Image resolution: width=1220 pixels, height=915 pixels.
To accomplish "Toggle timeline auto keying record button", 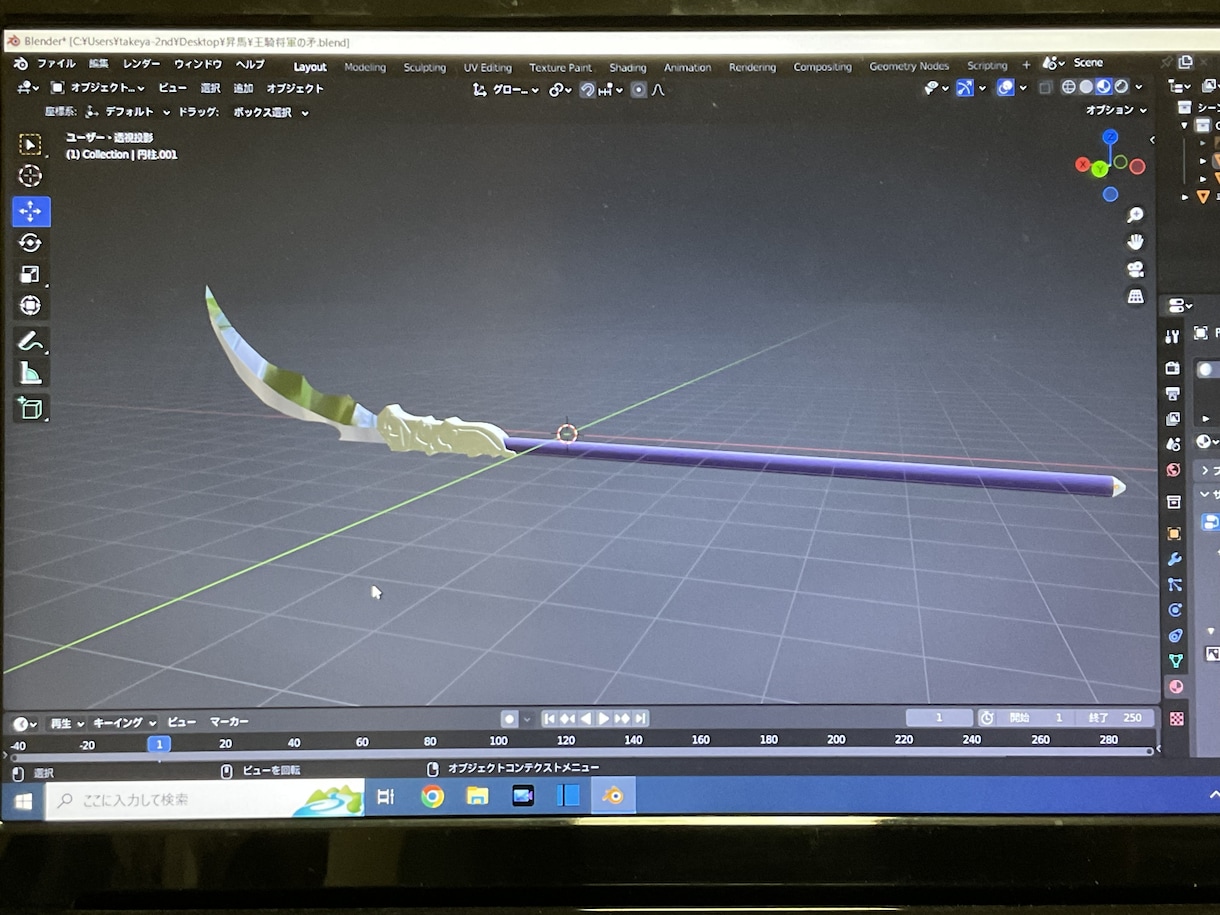I will click(509, 719).
